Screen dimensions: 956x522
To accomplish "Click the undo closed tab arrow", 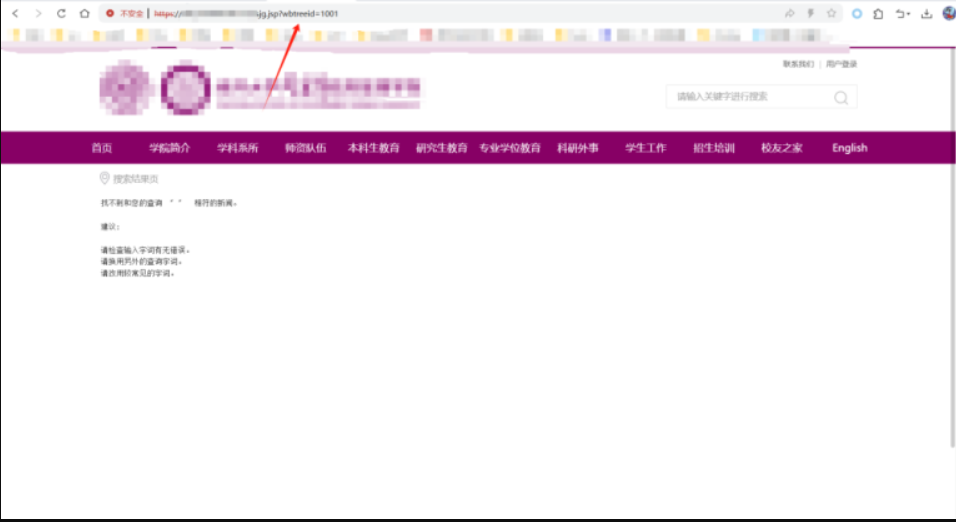I will point(902,13).
